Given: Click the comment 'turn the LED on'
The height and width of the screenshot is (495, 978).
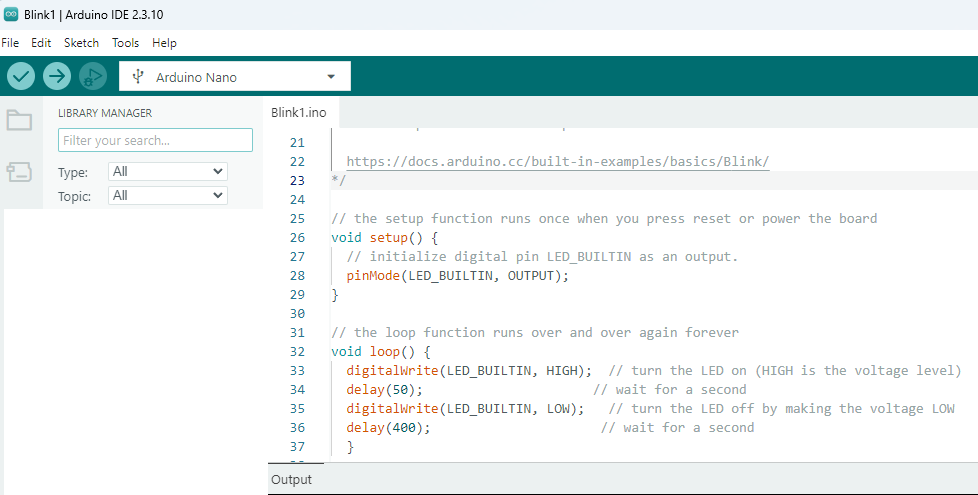Looking at the screenshot, I should (689, 370).
